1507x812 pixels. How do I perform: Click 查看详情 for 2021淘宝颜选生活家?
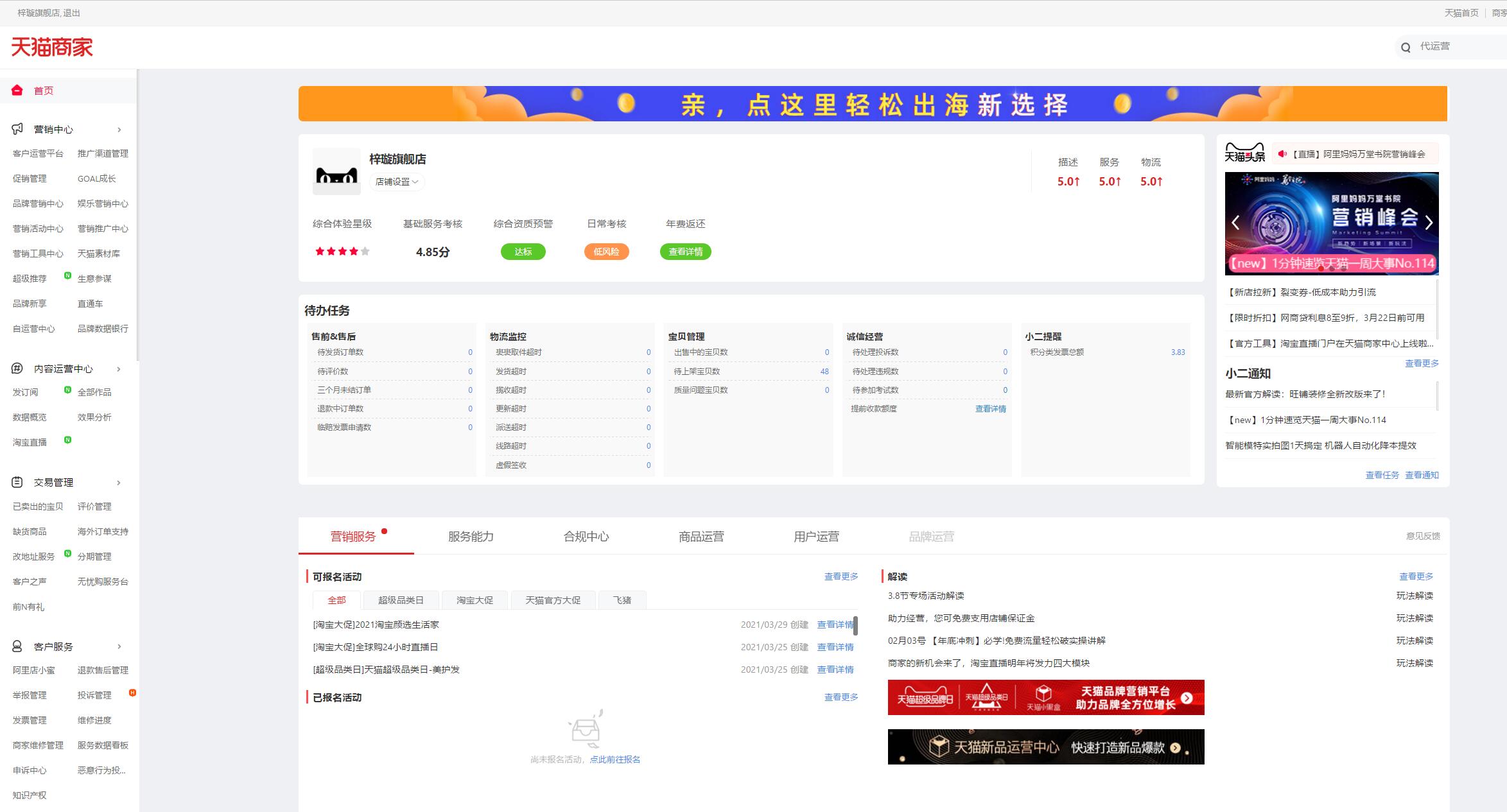pyautogui.click(x=835, y=625)
